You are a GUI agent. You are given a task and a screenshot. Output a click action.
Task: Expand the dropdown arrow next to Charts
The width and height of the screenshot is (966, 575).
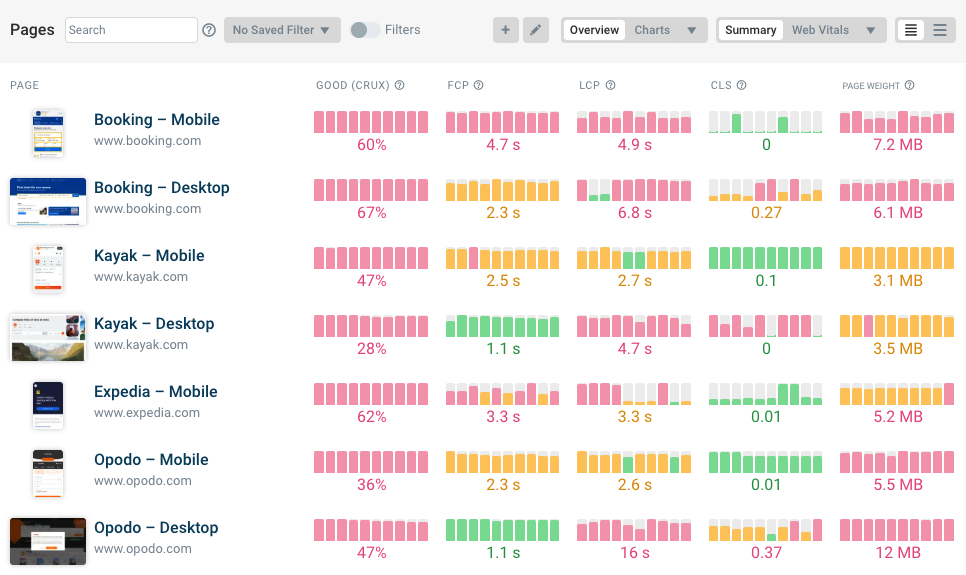click(x=692, y=30)
